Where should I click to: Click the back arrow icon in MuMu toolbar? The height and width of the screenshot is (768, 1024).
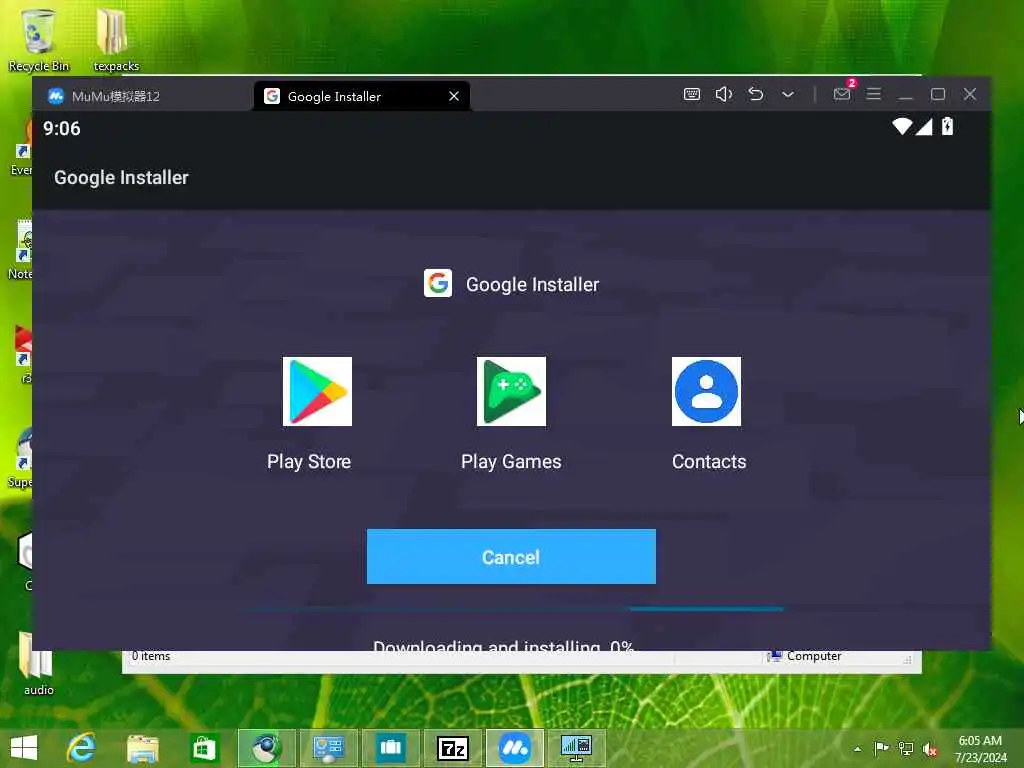click(756, 94)
